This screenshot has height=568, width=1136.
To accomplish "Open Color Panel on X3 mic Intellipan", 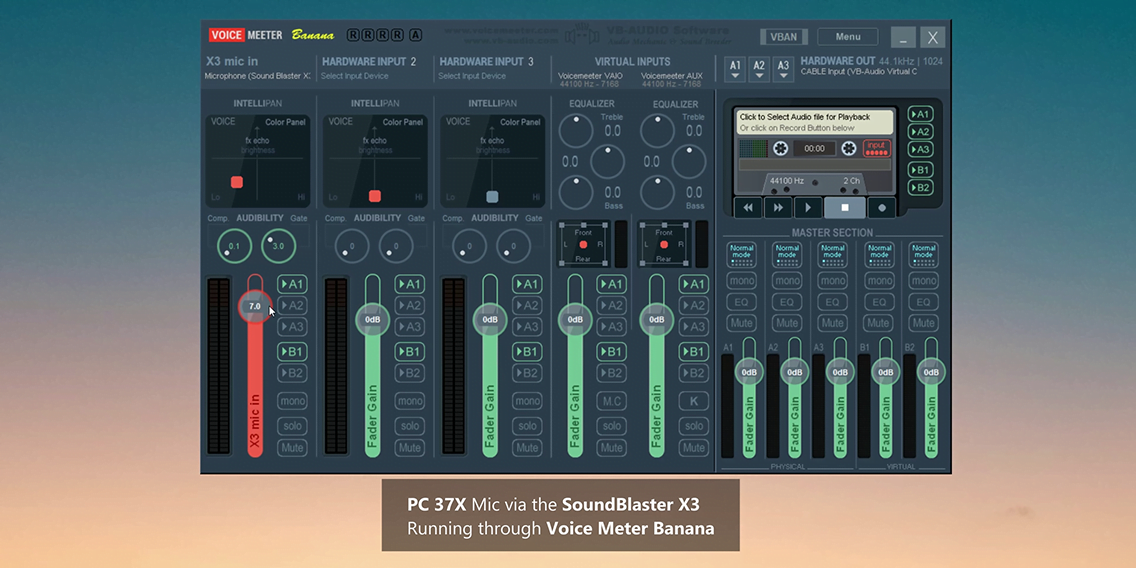I will (285, 122).
